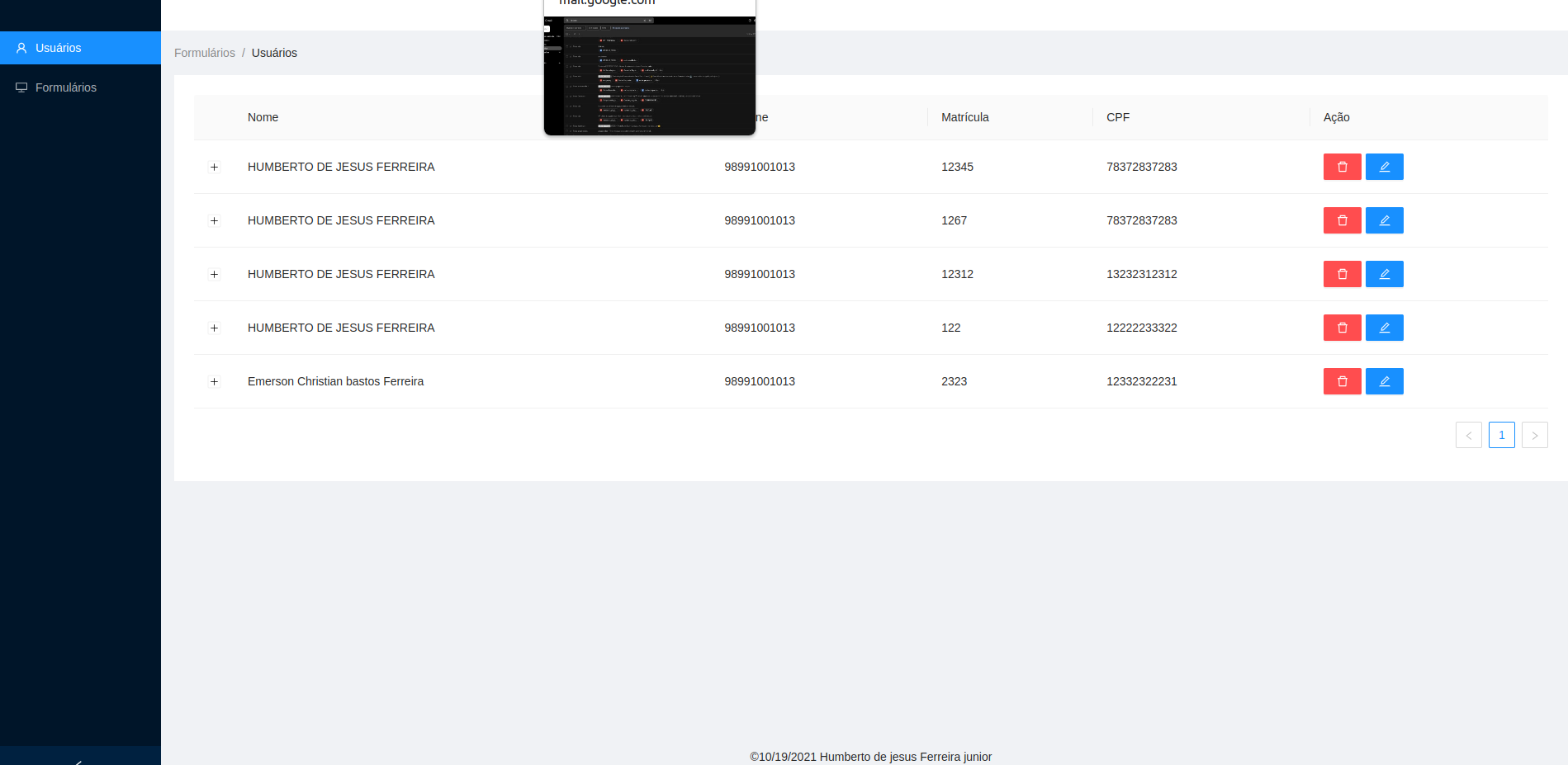
Task: Delete the Emerson Christian bastos Ferreira record
Action: point(1342,381)
